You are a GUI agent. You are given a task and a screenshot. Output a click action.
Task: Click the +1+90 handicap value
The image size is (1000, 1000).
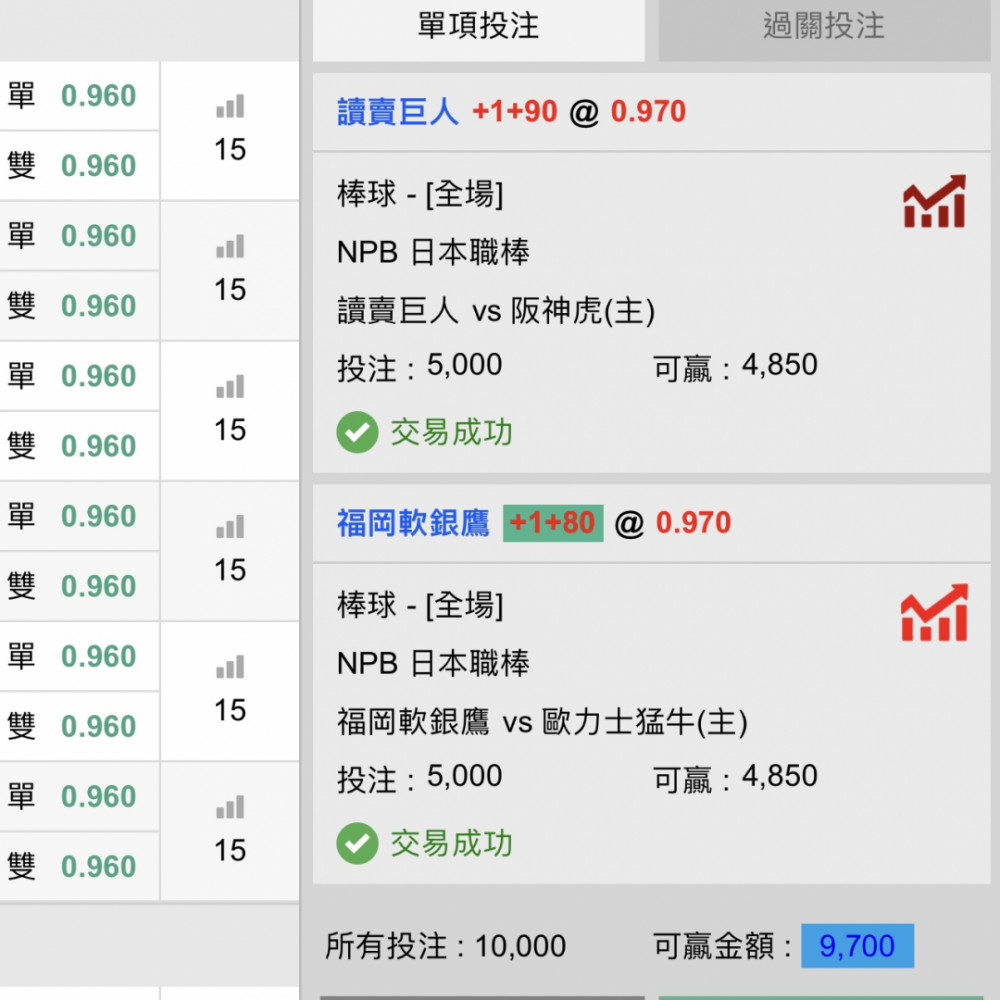pos(515,112)
